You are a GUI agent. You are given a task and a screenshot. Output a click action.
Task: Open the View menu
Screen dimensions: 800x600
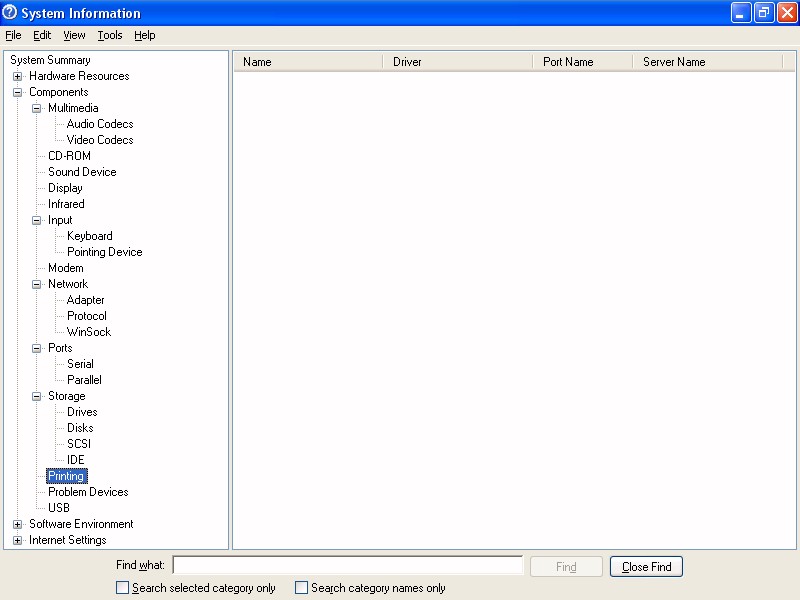tap(74, 35)
